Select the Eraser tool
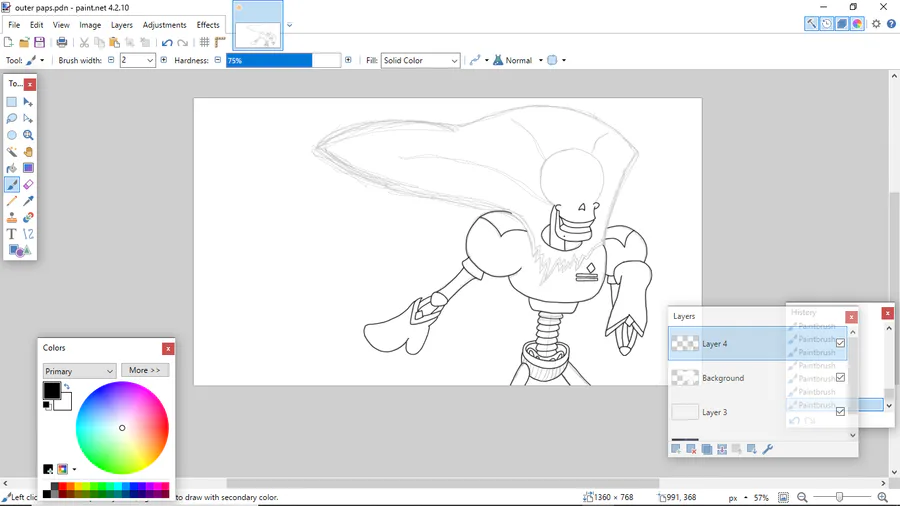 28,185
